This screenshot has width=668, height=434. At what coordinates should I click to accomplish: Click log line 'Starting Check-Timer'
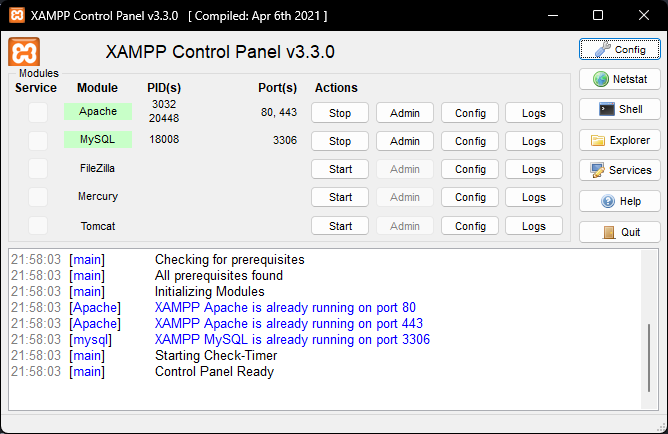point(216,356)
